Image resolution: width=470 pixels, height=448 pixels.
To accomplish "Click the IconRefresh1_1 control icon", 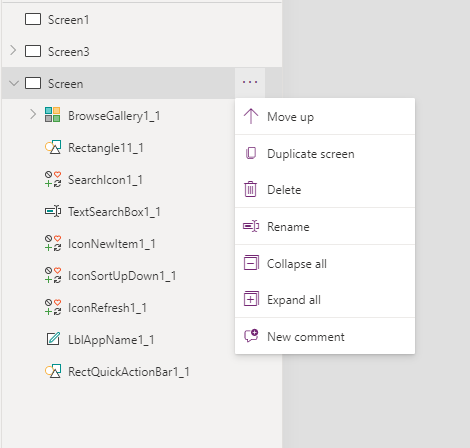I will 53,307.
